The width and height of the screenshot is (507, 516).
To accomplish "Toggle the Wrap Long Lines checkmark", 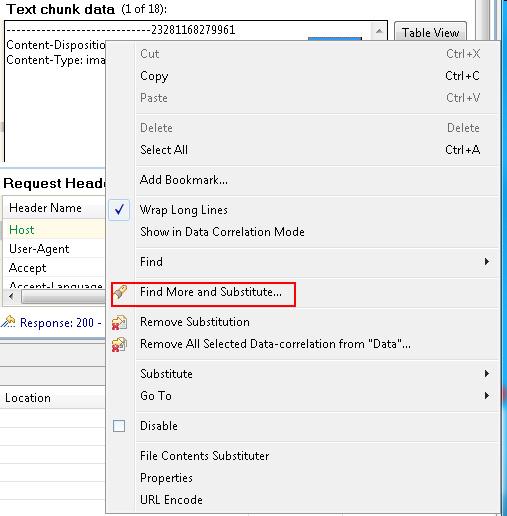I will pyautogui.click(x=119, y=210).
